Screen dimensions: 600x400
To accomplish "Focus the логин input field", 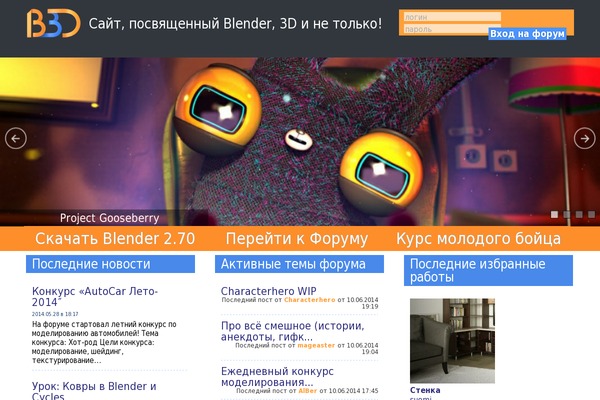I will click(452, 17).
